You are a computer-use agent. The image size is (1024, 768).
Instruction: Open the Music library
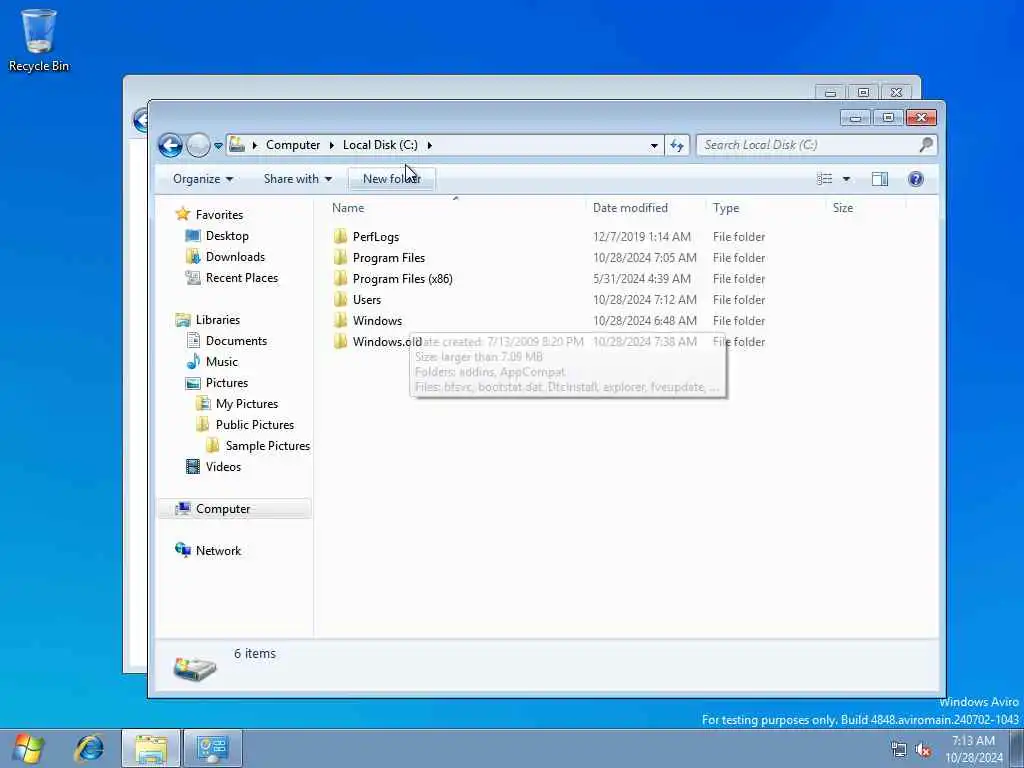221,362
